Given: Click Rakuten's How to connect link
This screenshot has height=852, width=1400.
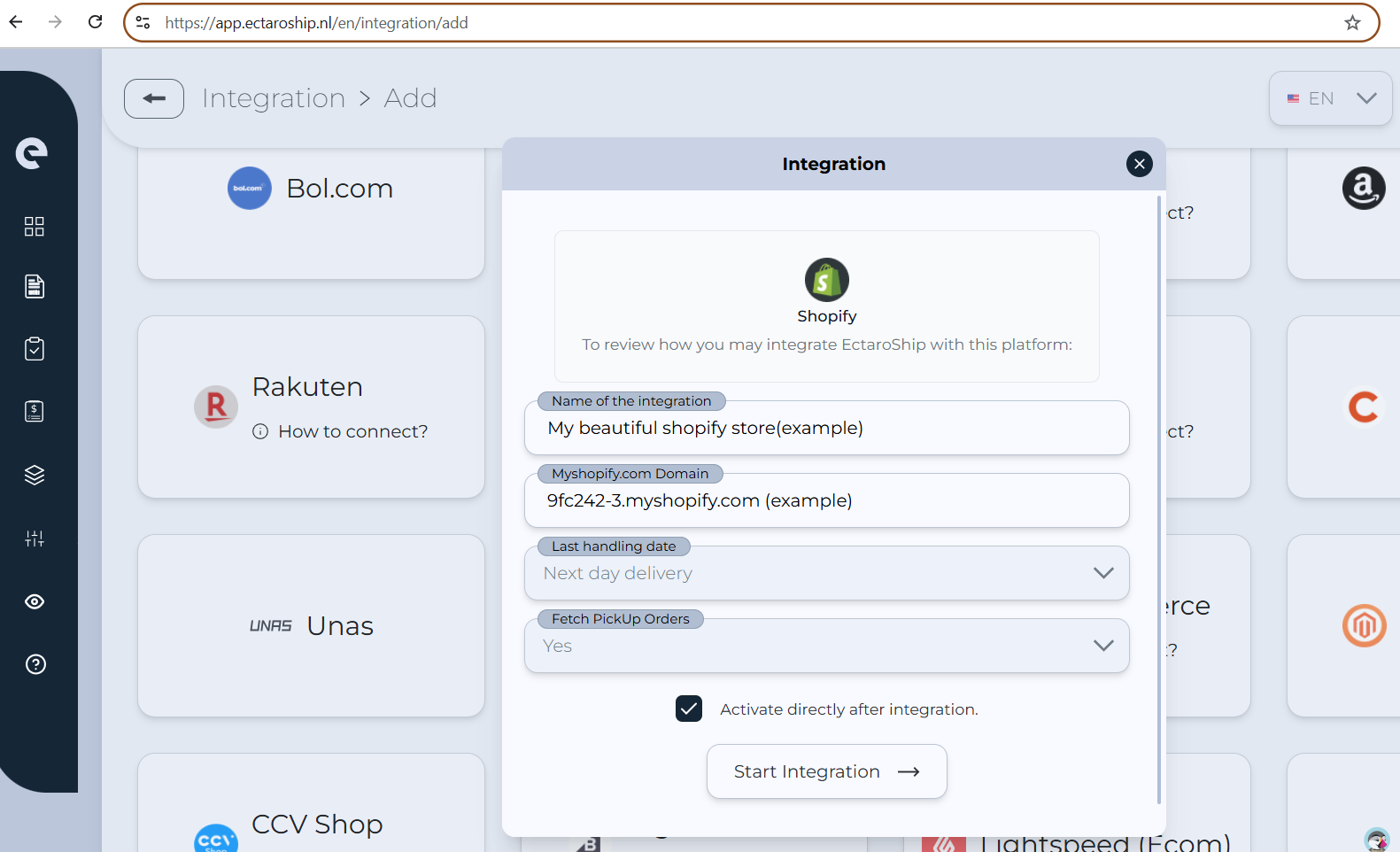Looking at the screenshot, I should 352,431.
